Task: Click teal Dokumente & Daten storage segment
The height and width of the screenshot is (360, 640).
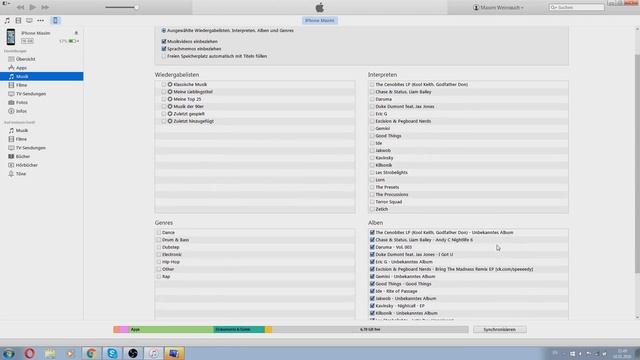Action: pos(239,329)
